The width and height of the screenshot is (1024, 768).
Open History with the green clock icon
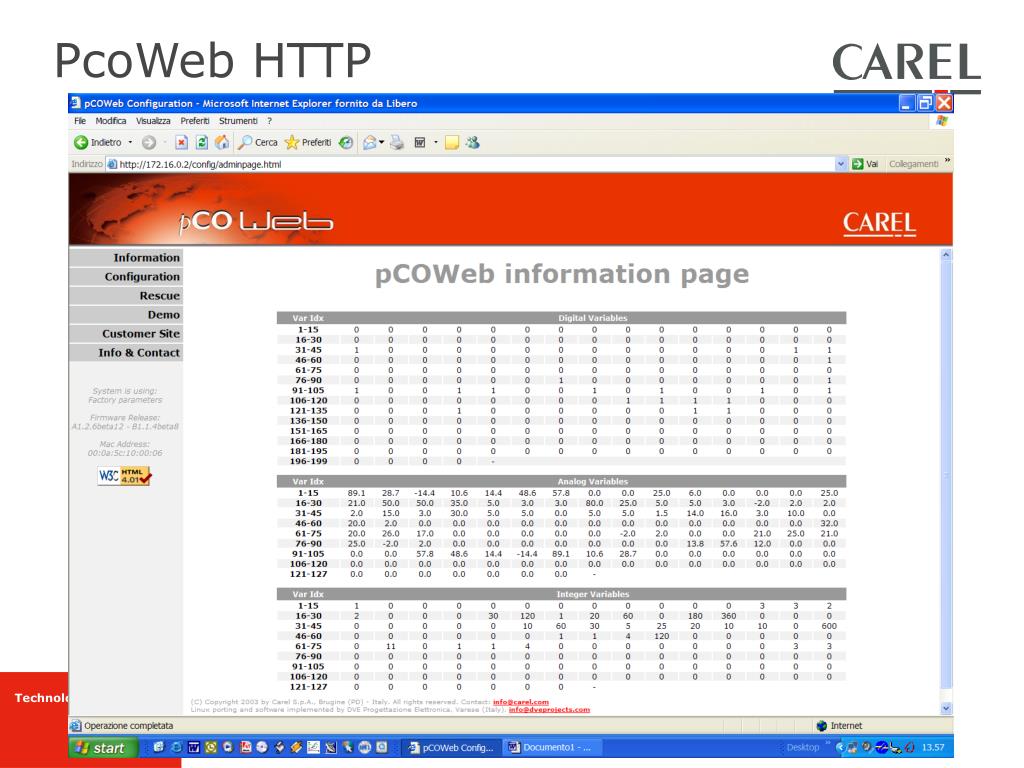[346, 142]
